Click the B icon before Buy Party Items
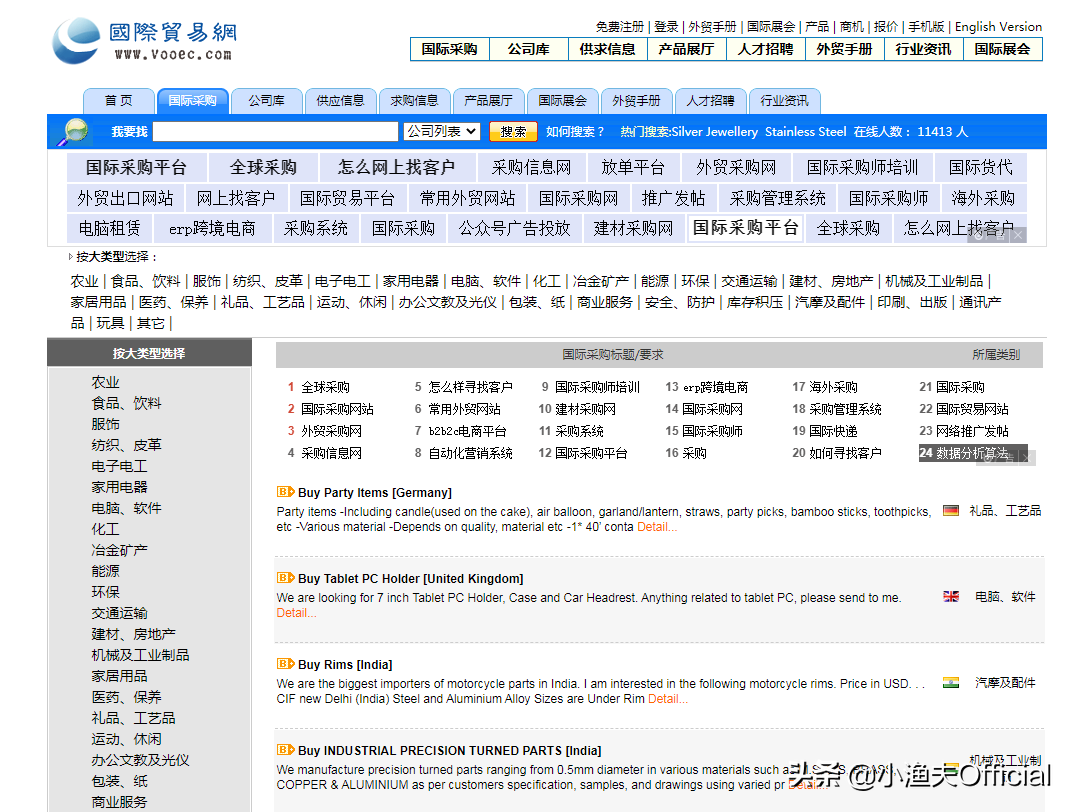 point(285,492)
